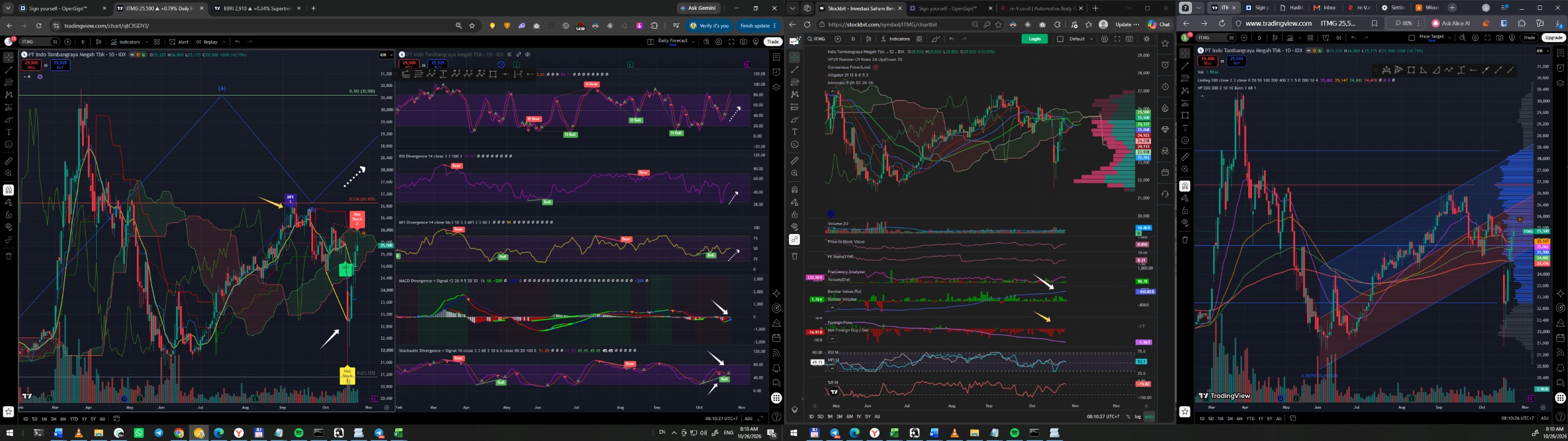Image resolution: width=1568 pixels, height=441 pixels.
Task: Expand the Replay dropdown arrow
Action: 224,42
